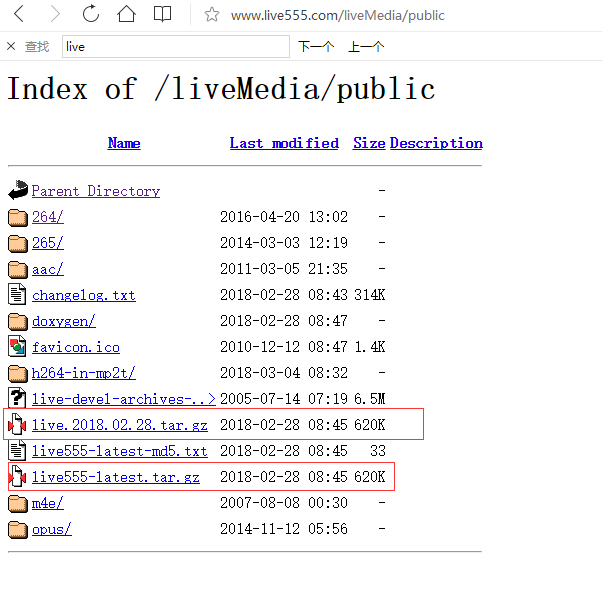Click the size value 33
Screen dimensions: 602x600
(x=377, y=451)
